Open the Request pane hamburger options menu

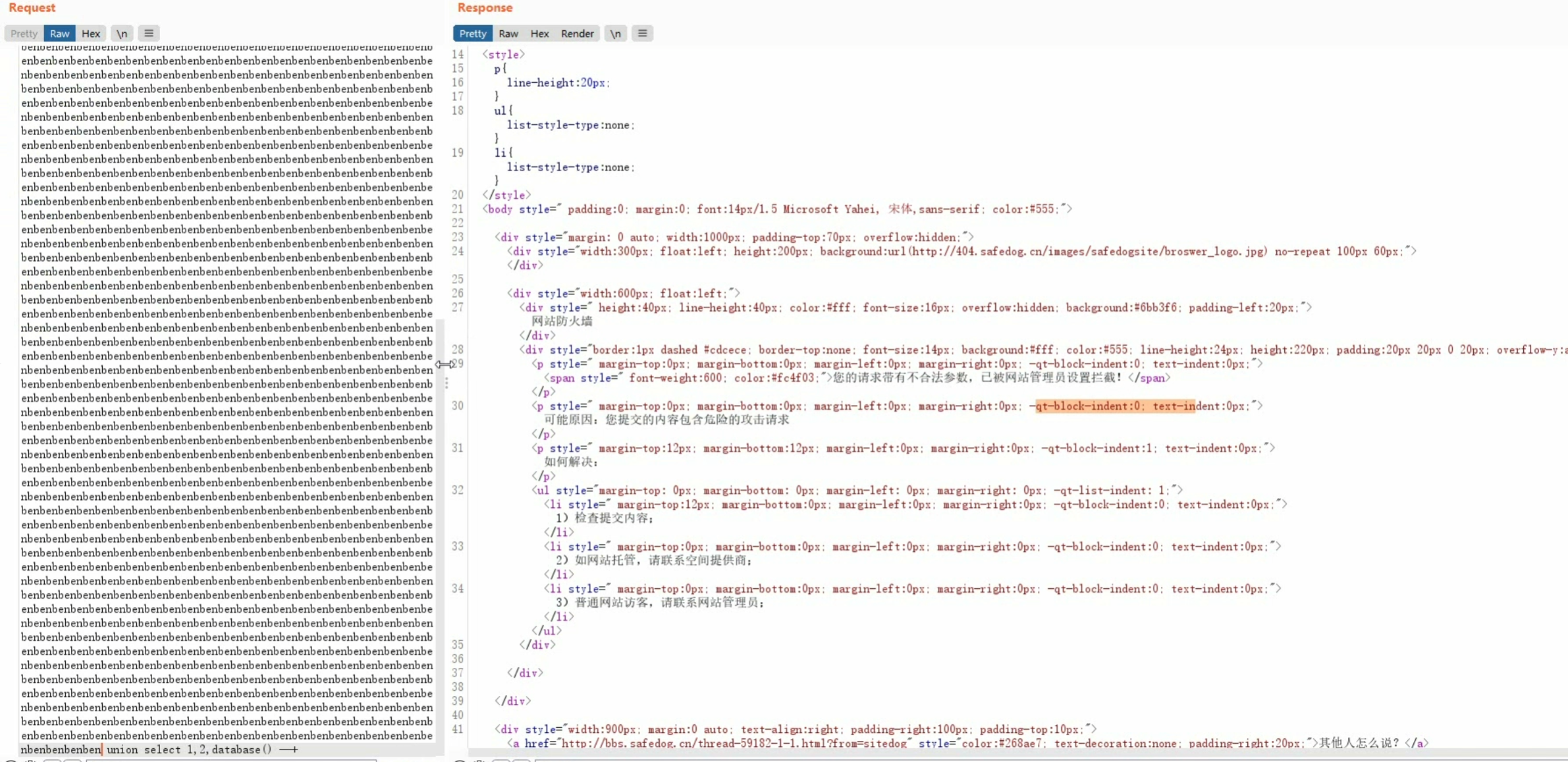[149, 34]
